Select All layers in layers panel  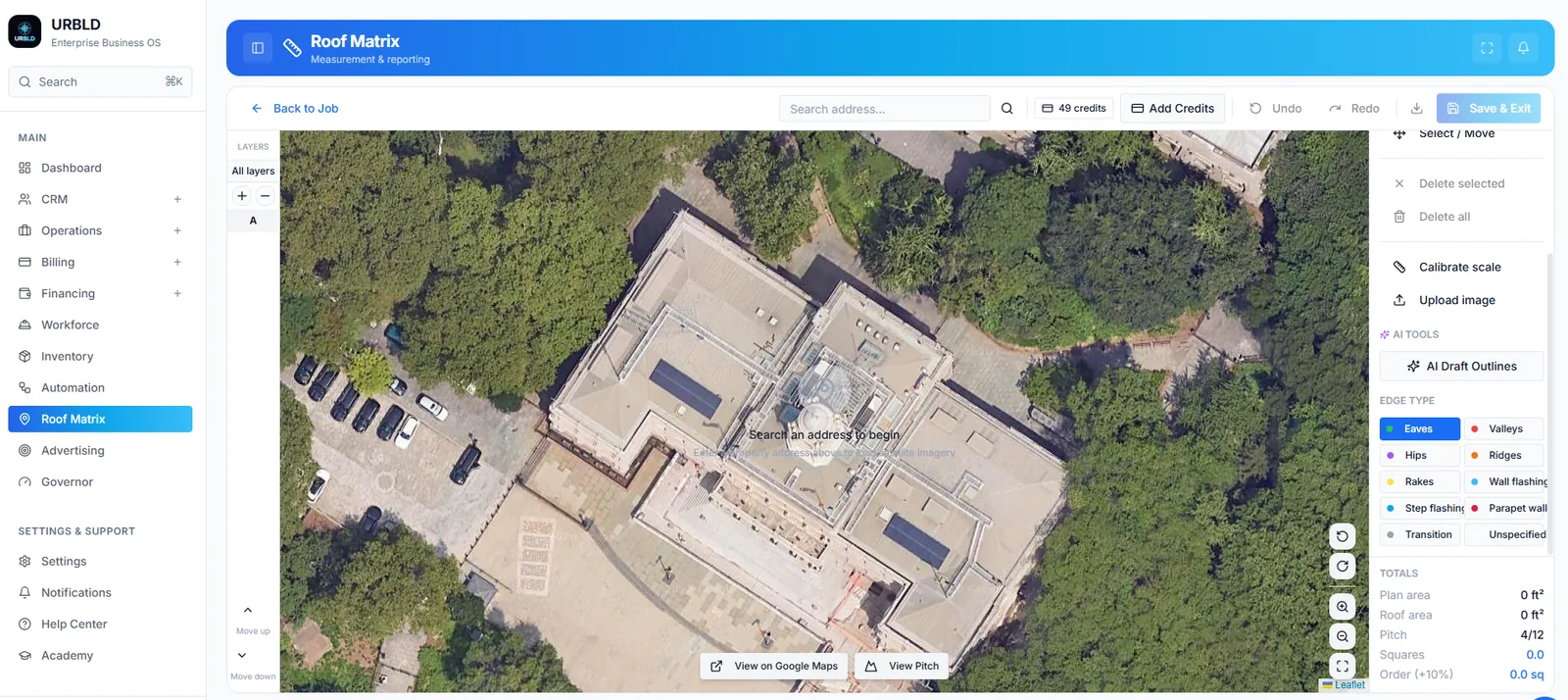coord(253,171)
